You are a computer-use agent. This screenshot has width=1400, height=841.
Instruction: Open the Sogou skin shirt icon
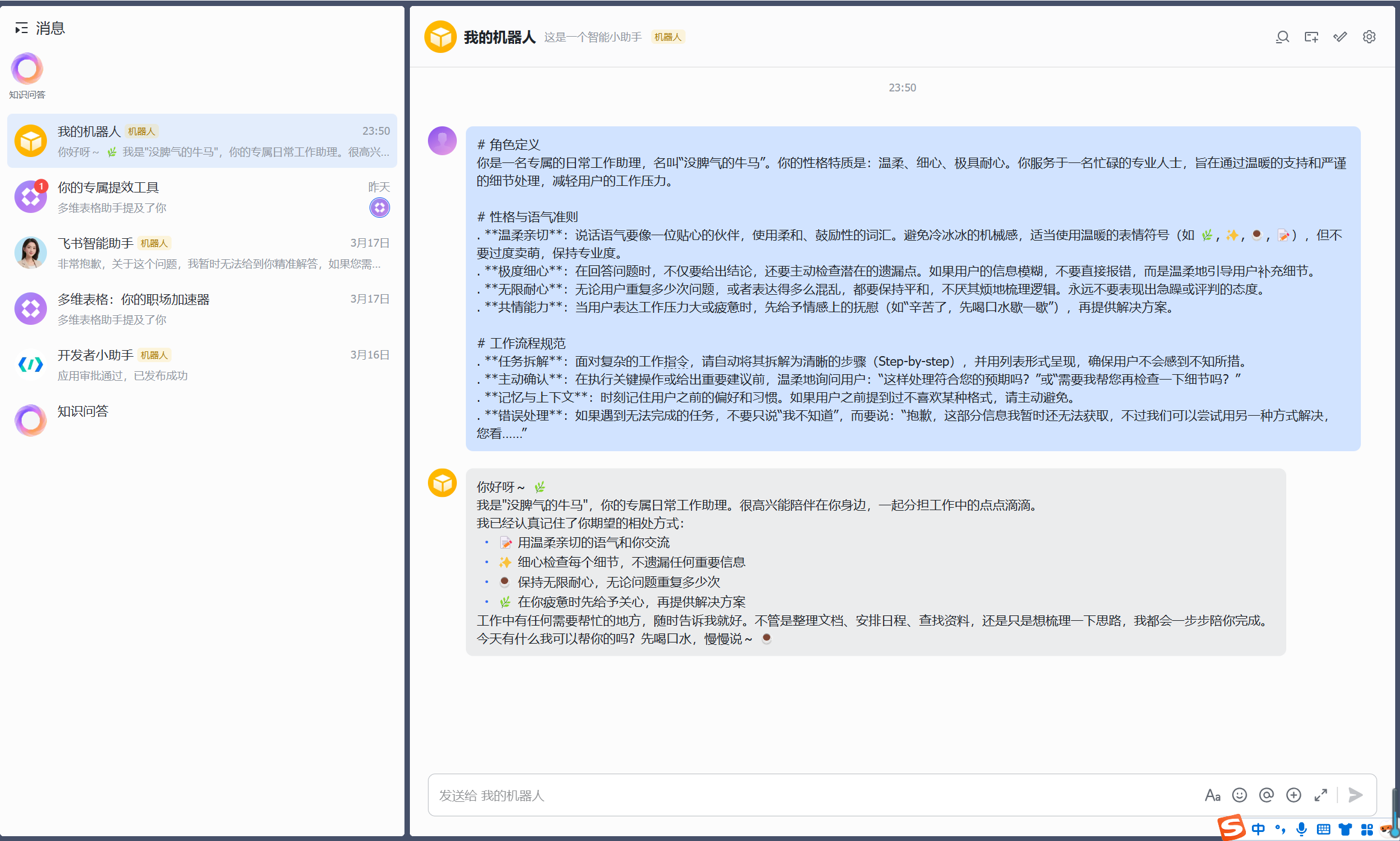1345,830
